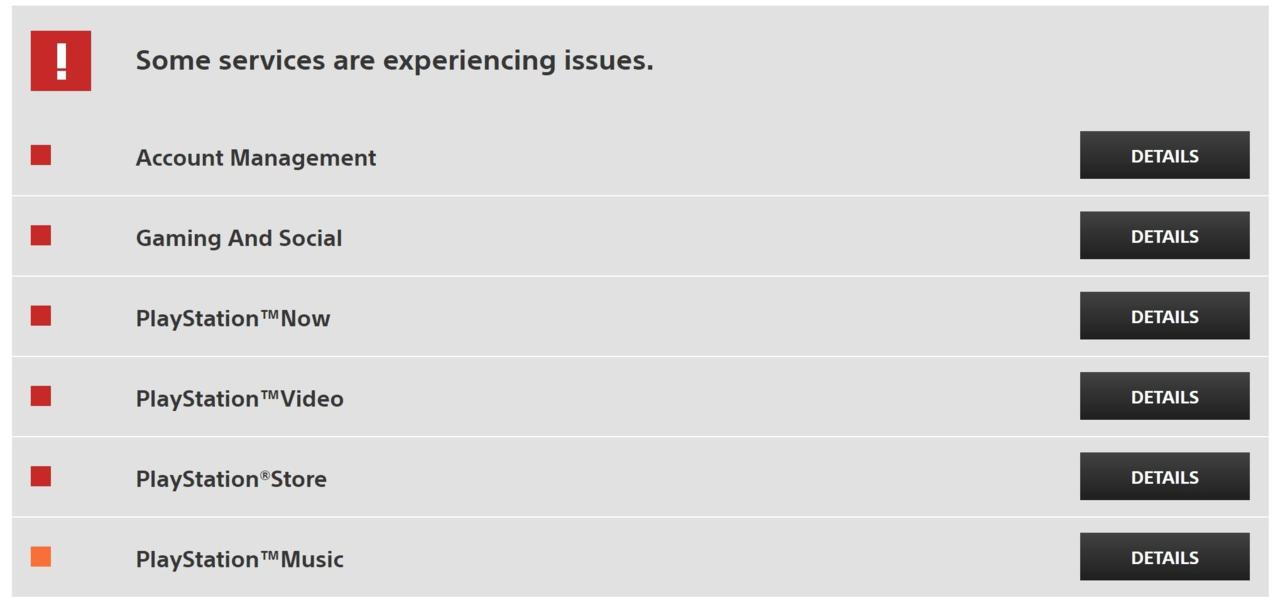Click the red exclamation alert icon
The width and height of the screenshot is (1280, 603).
point(61,61)
